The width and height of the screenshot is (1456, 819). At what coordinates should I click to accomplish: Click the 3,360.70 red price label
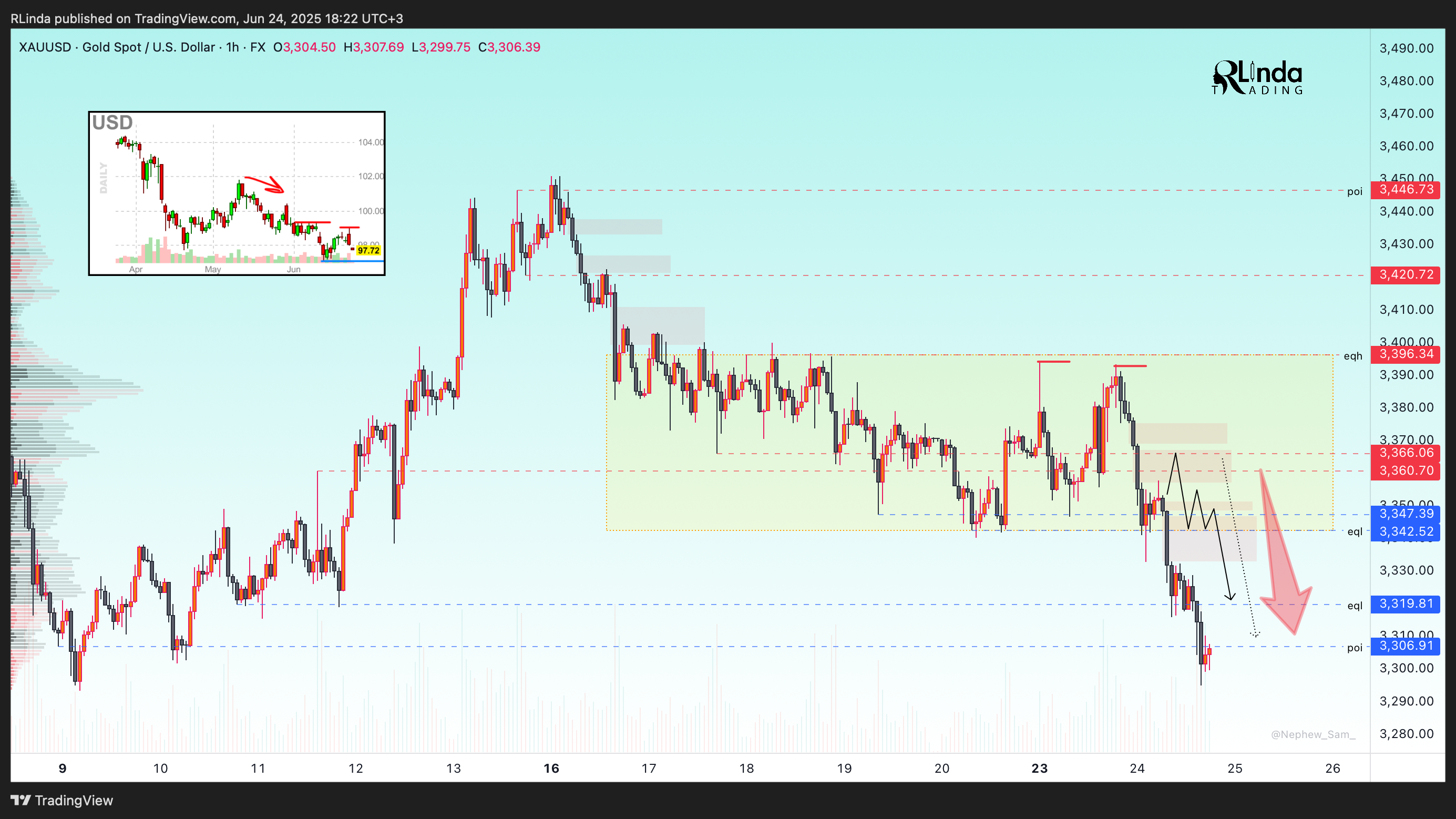click(1406, 471)
